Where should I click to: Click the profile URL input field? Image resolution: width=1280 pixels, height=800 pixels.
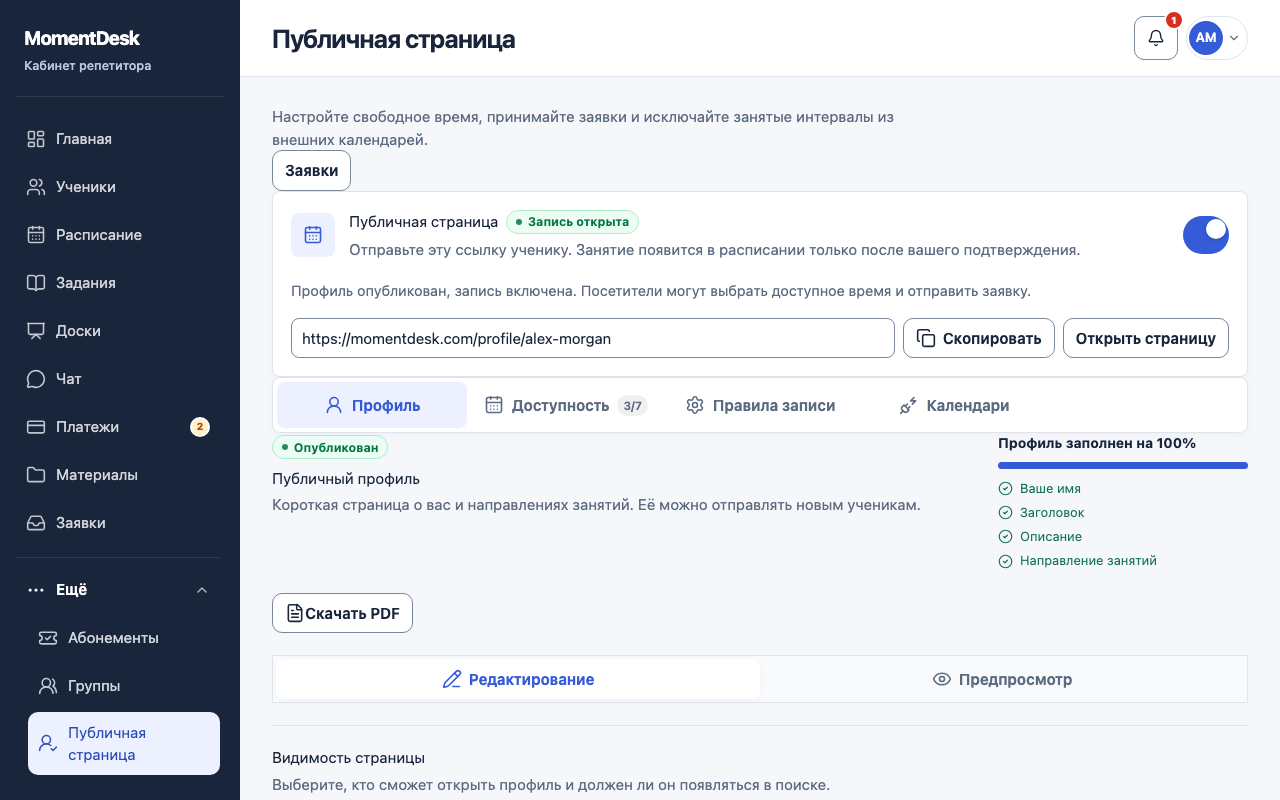click(593, 338)
